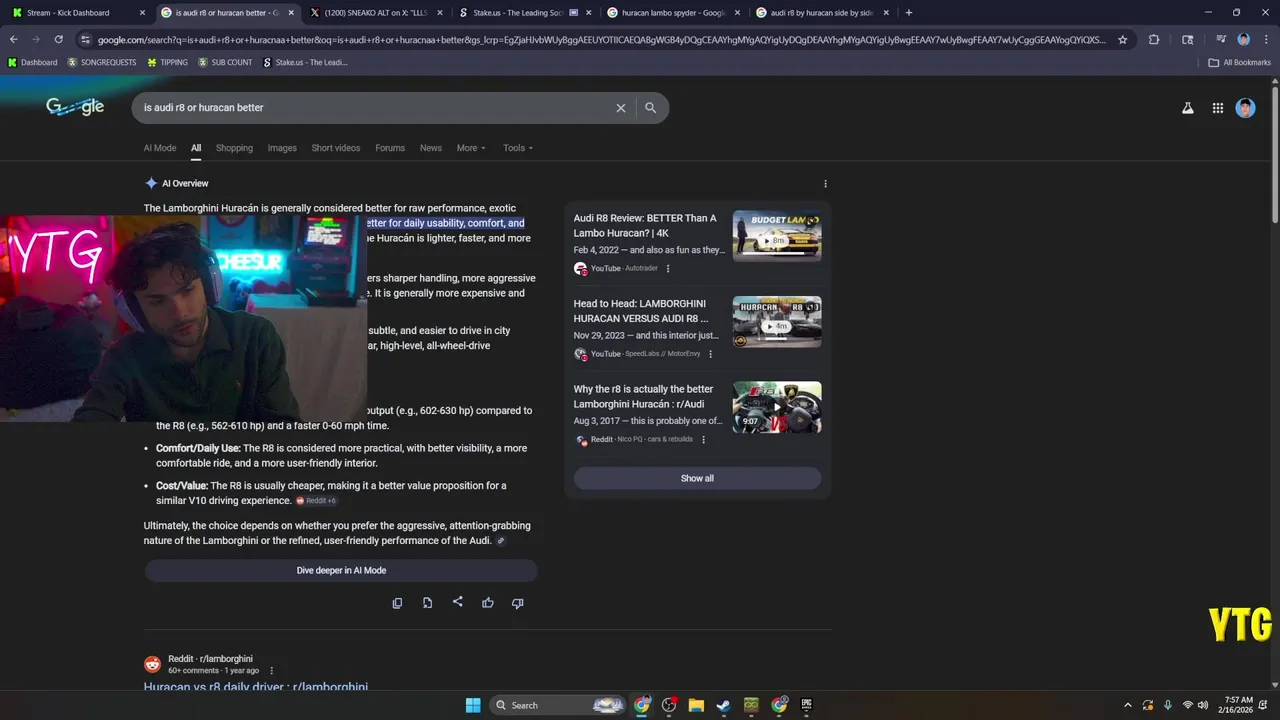Image resolution: width=1280 pixels, height=720 pixels.
Task: Open Head to Head LAMBORGHINI HURACAN link
Action: coord(641,311)
